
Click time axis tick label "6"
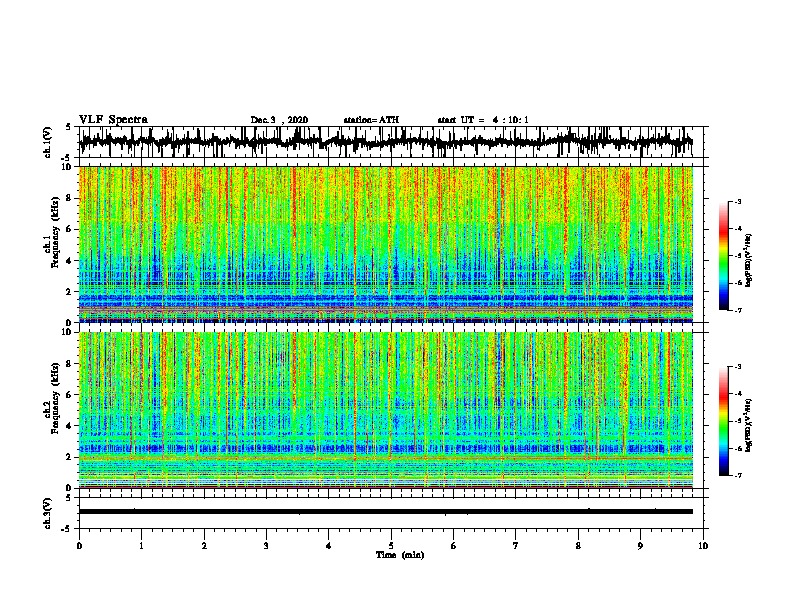[x=454, y=546]
